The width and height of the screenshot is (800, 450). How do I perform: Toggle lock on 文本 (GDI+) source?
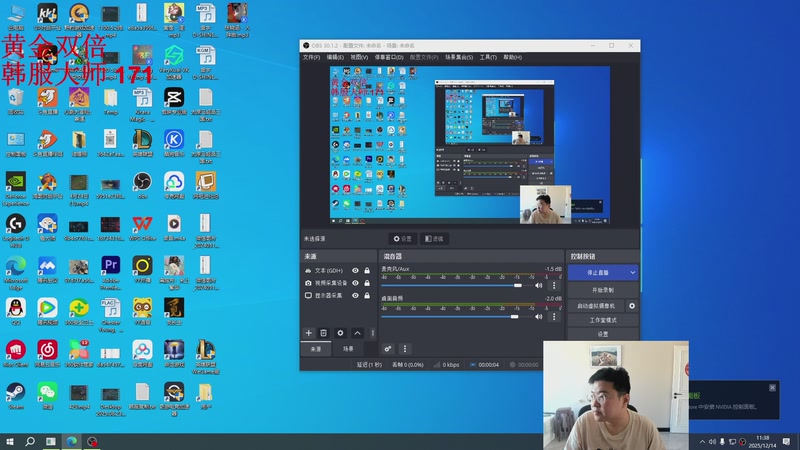point(367,270)
